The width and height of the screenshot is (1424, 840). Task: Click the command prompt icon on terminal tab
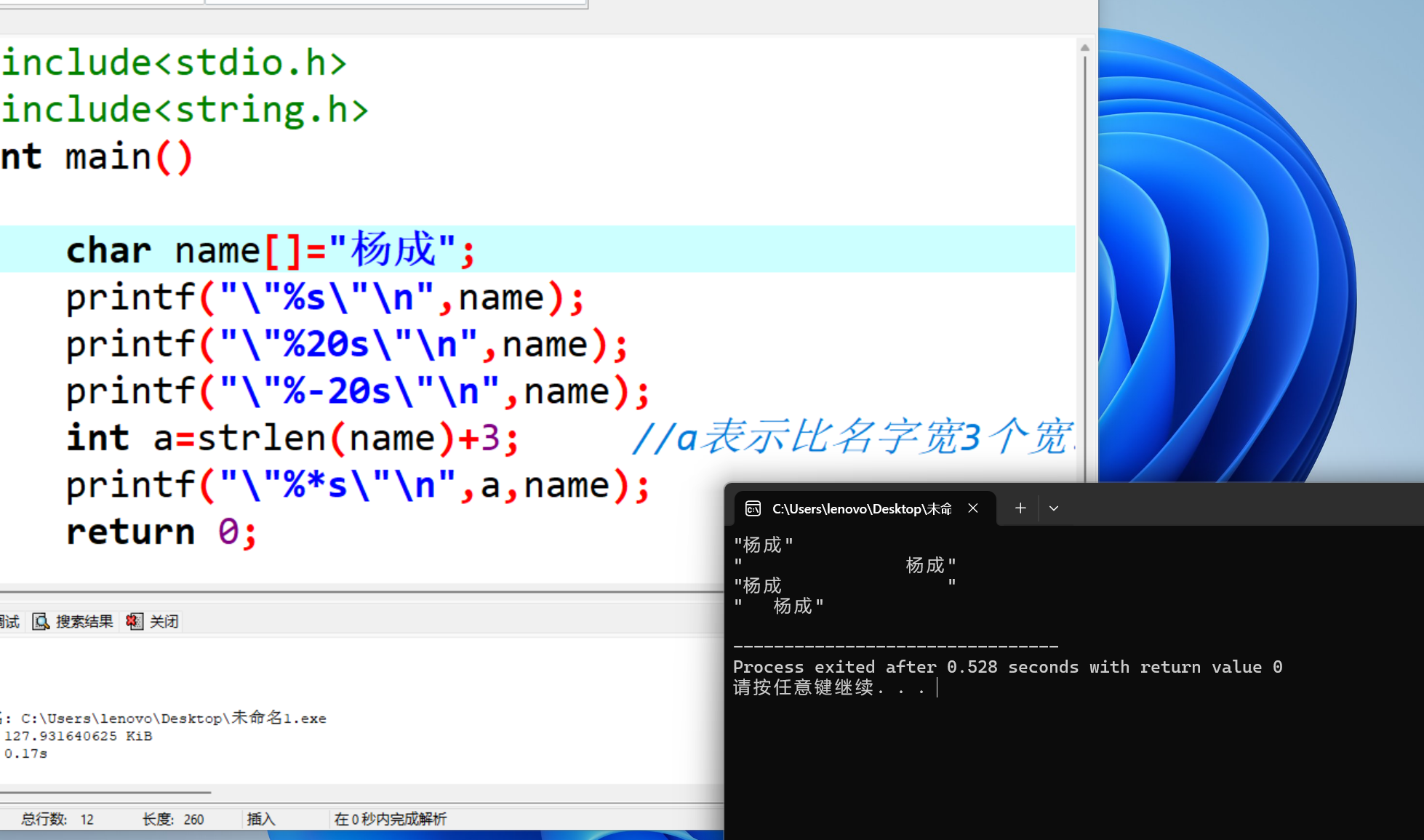[753, 509]
